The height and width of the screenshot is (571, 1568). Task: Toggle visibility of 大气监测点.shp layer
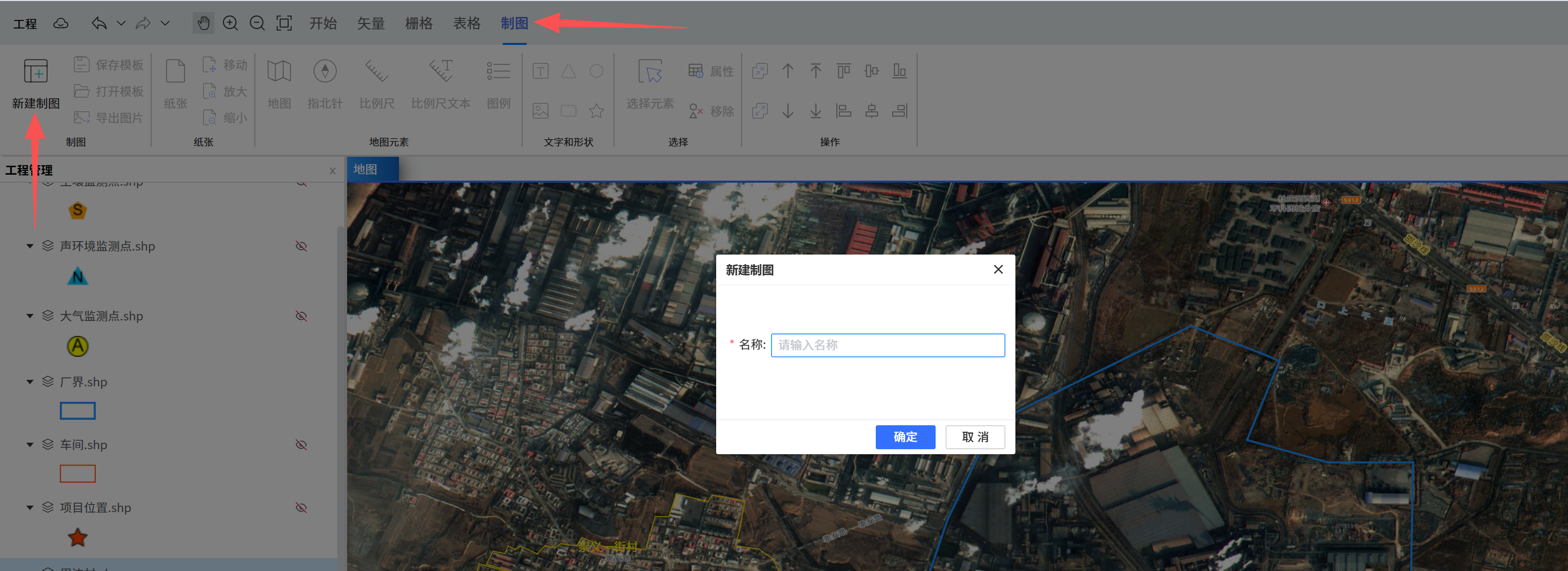coord(301,315)
